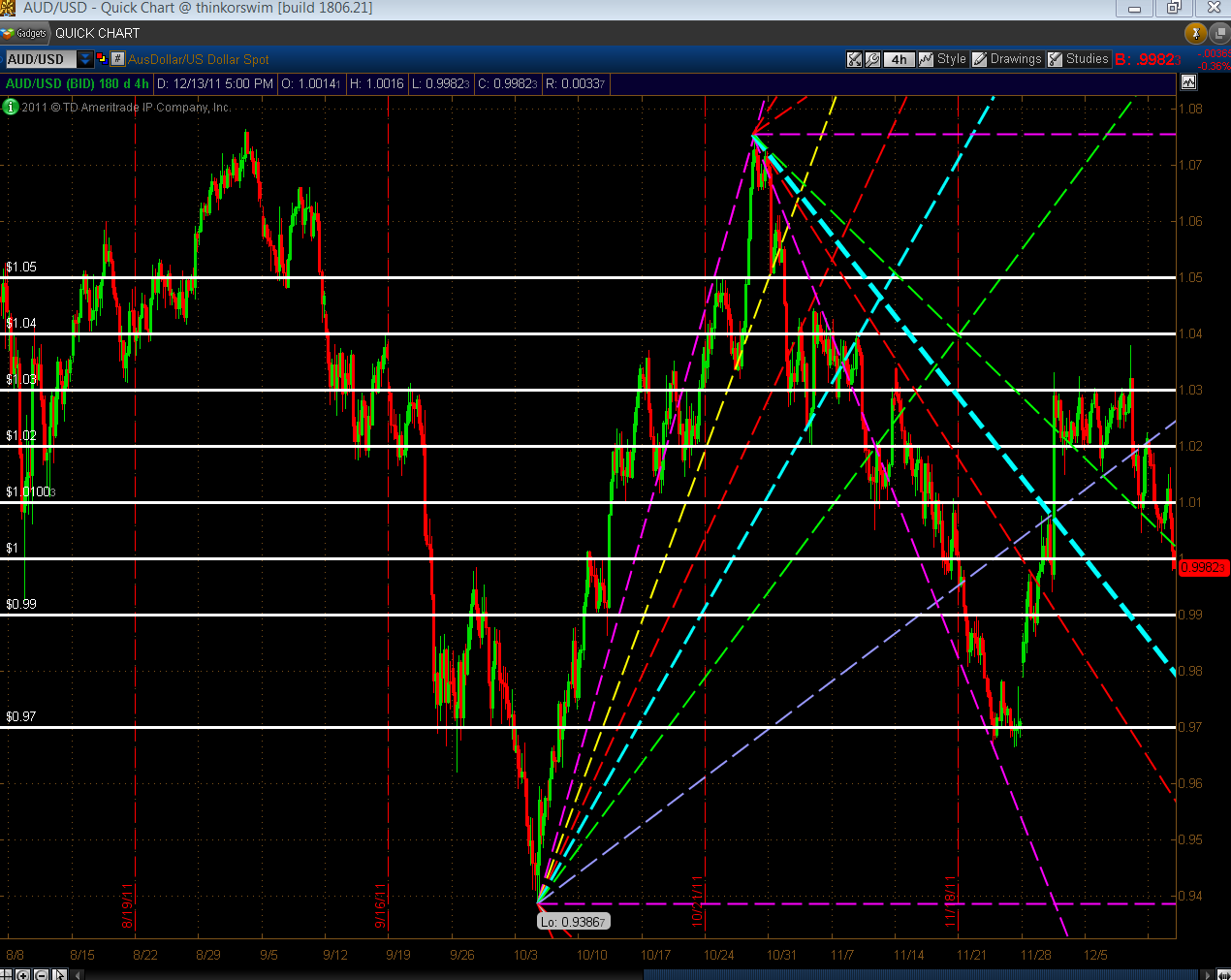Click the colored squares symbol link icon

(x=101, y=59)
